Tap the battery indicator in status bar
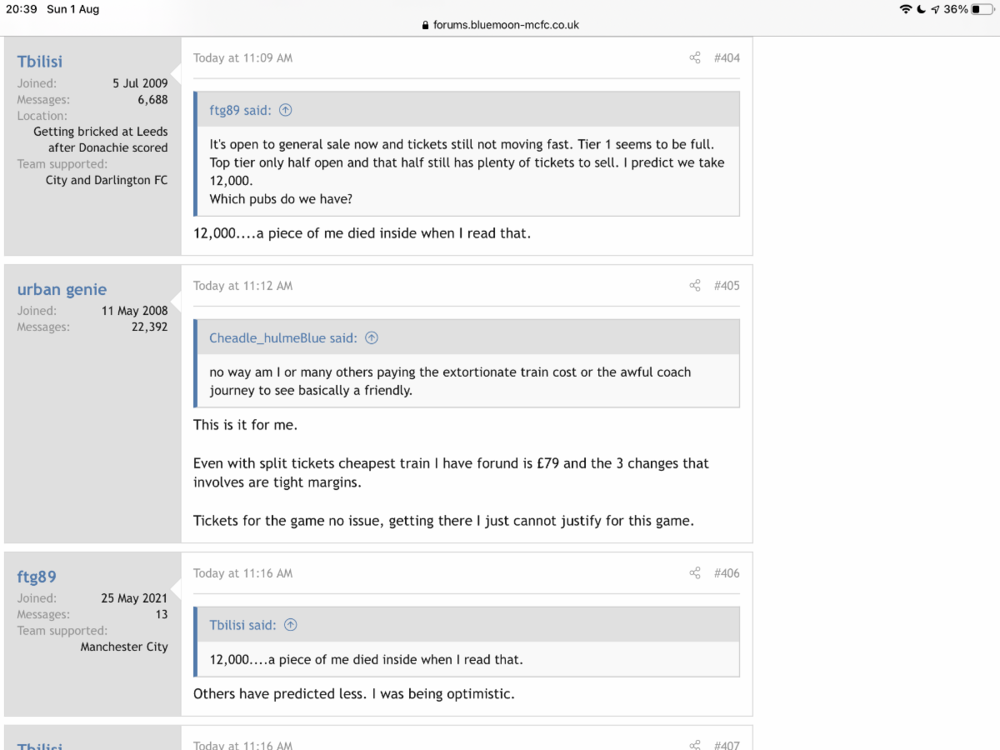The height and width of the screenshot is (750, 1000). 982,9
